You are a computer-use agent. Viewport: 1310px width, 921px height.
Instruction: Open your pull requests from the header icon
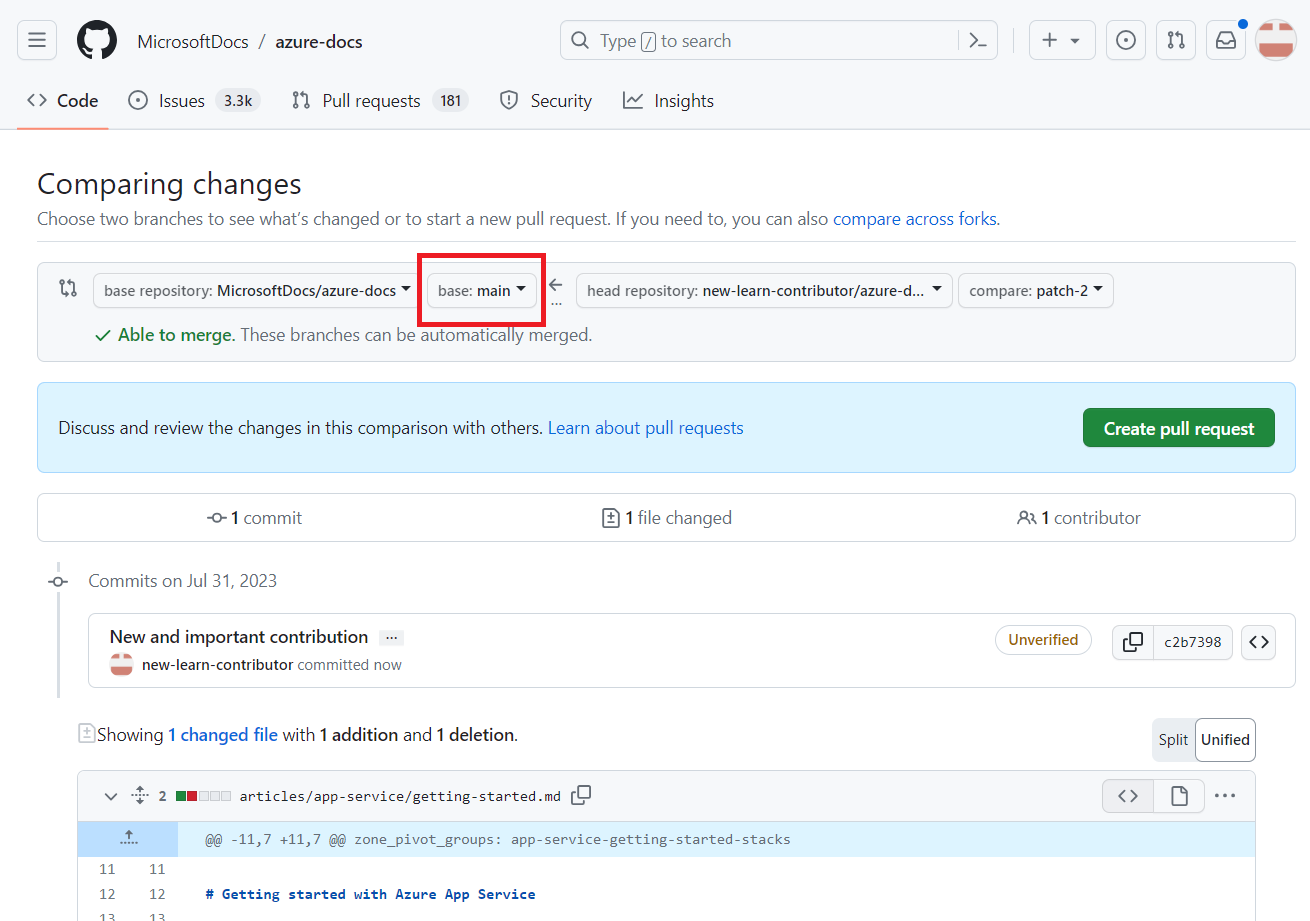coord(1175,40)
